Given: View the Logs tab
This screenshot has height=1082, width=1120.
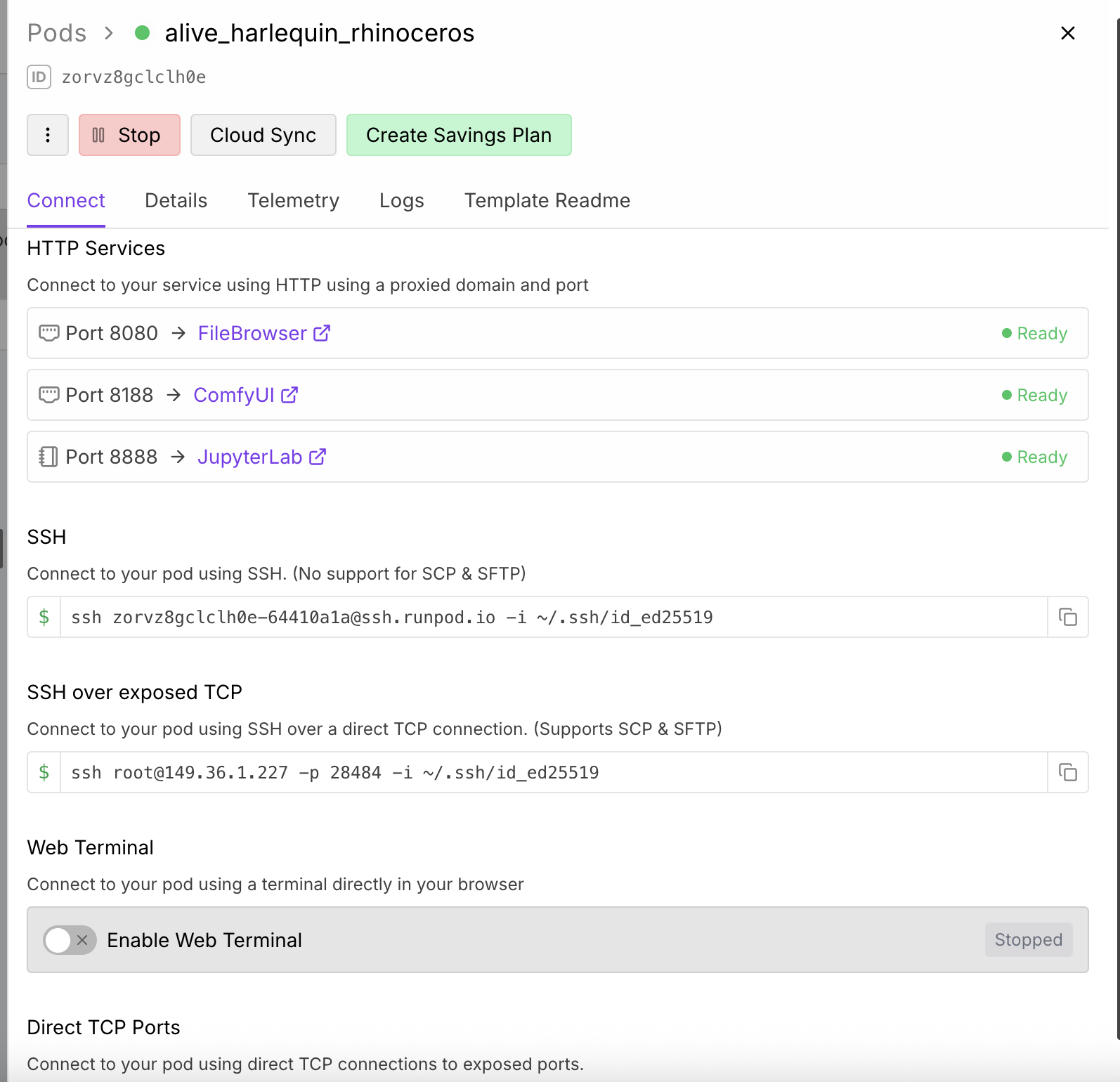Looking at the screenshot, I should (401, 201).
